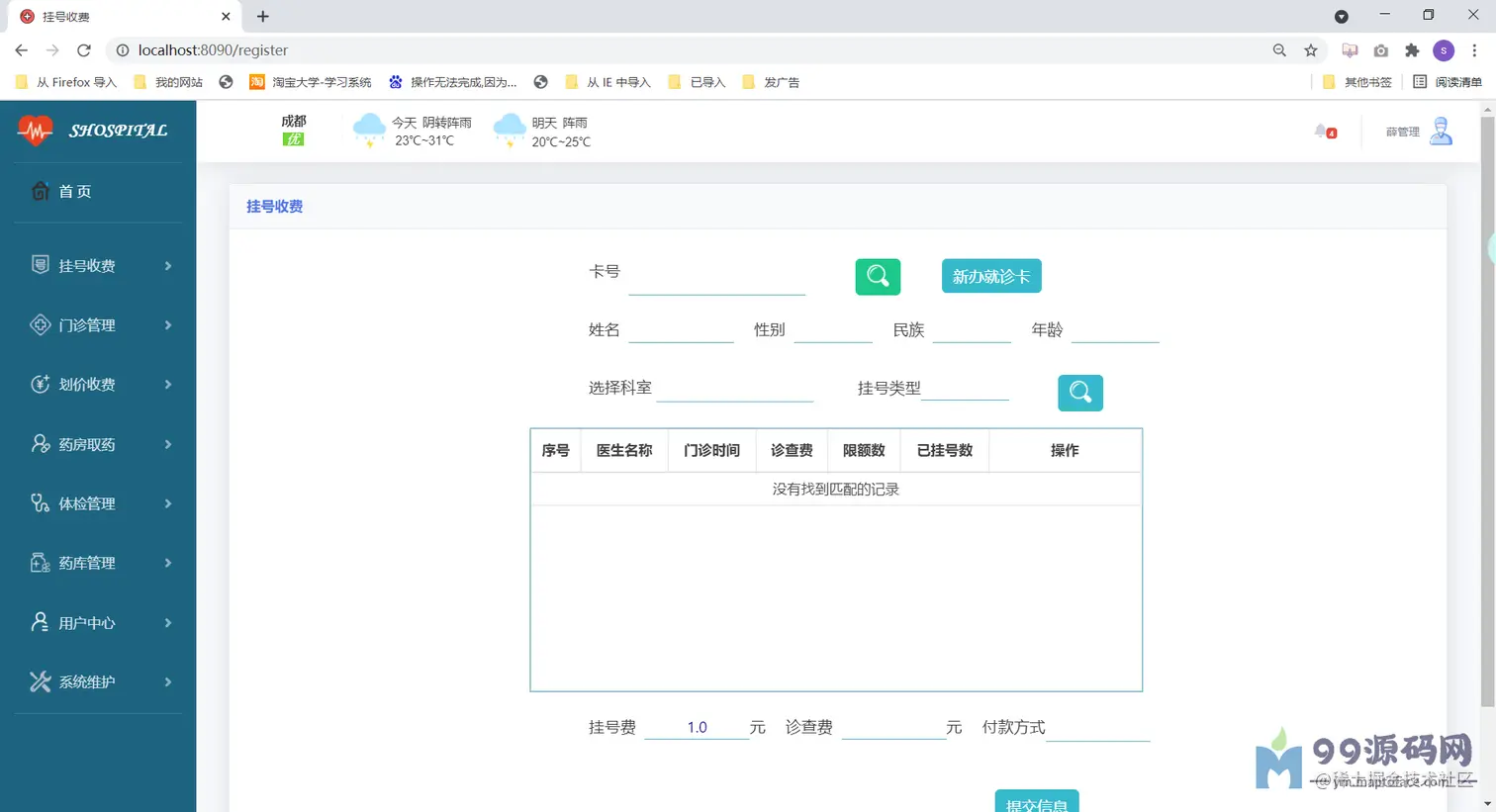Click the user avatar icon
This screenshot has width=1496, height=812.
pyautogui.click(x=1441, y=131)
